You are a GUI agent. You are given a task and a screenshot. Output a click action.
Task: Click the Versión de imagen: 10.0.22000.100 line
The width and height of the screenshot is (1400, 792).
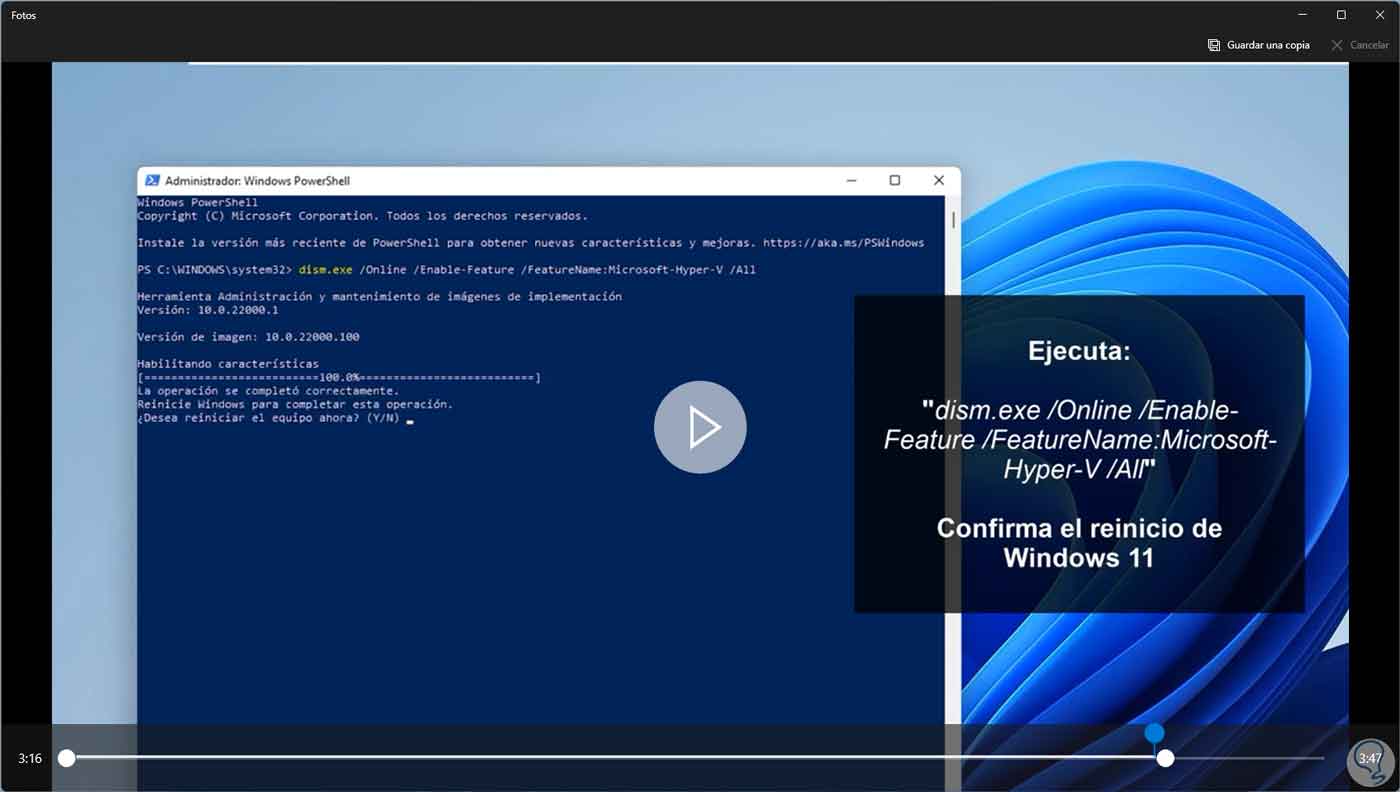[248, 337]
